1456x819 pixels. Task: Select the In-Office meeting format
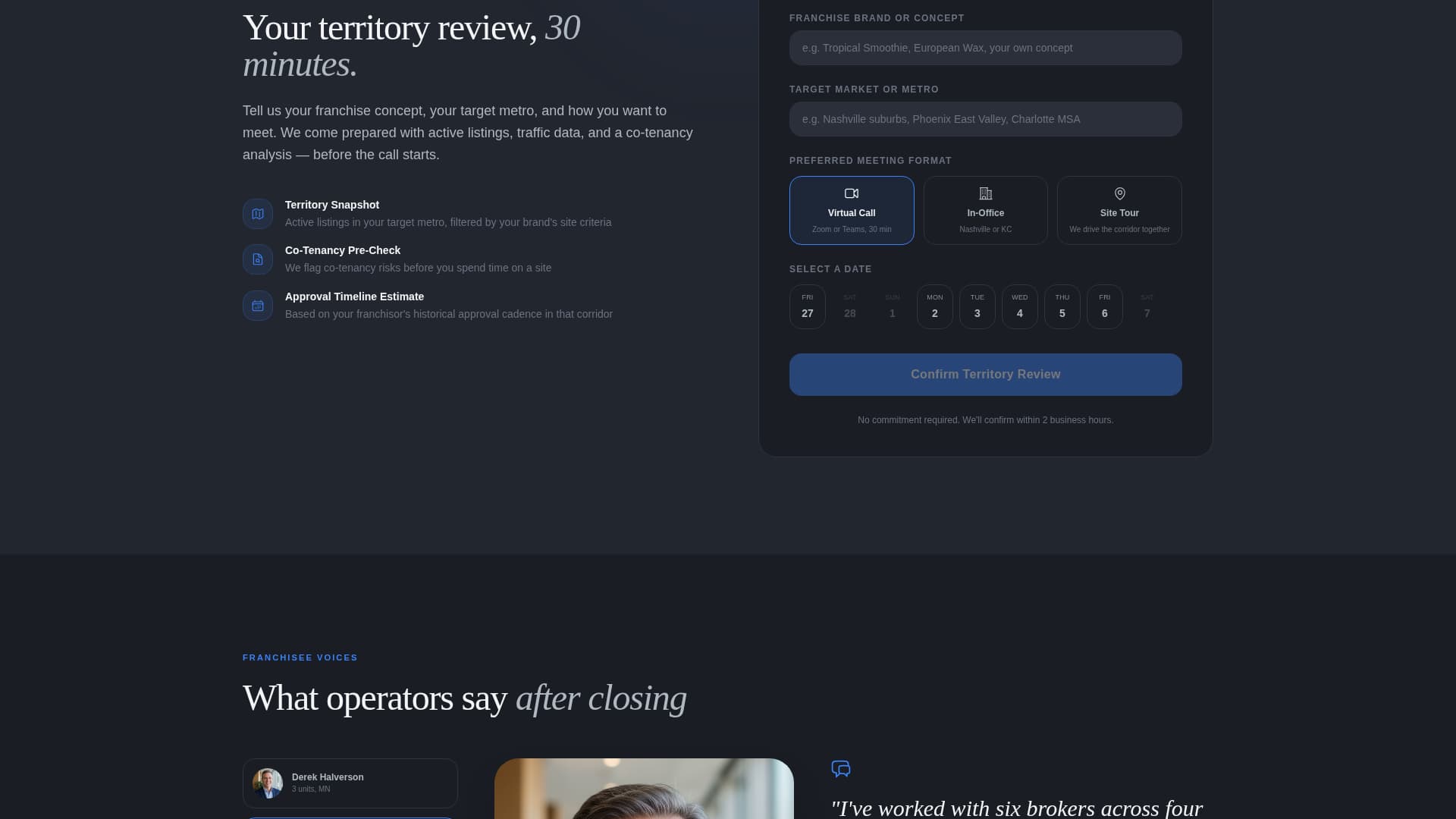point(985,210)
